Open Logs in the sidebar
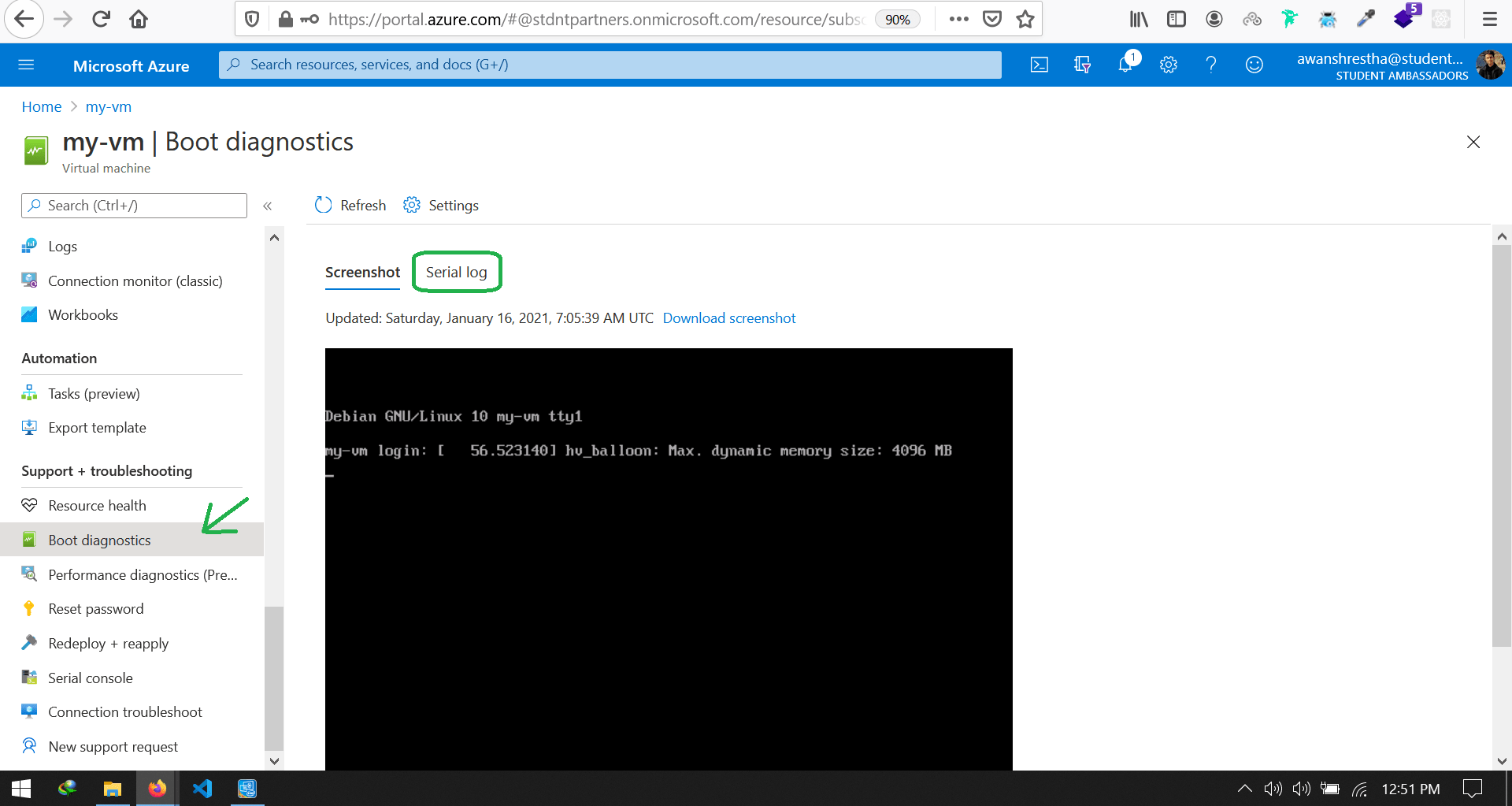Image resolution: width=1512 pixels, height=806 pixels. click(132, 247)
